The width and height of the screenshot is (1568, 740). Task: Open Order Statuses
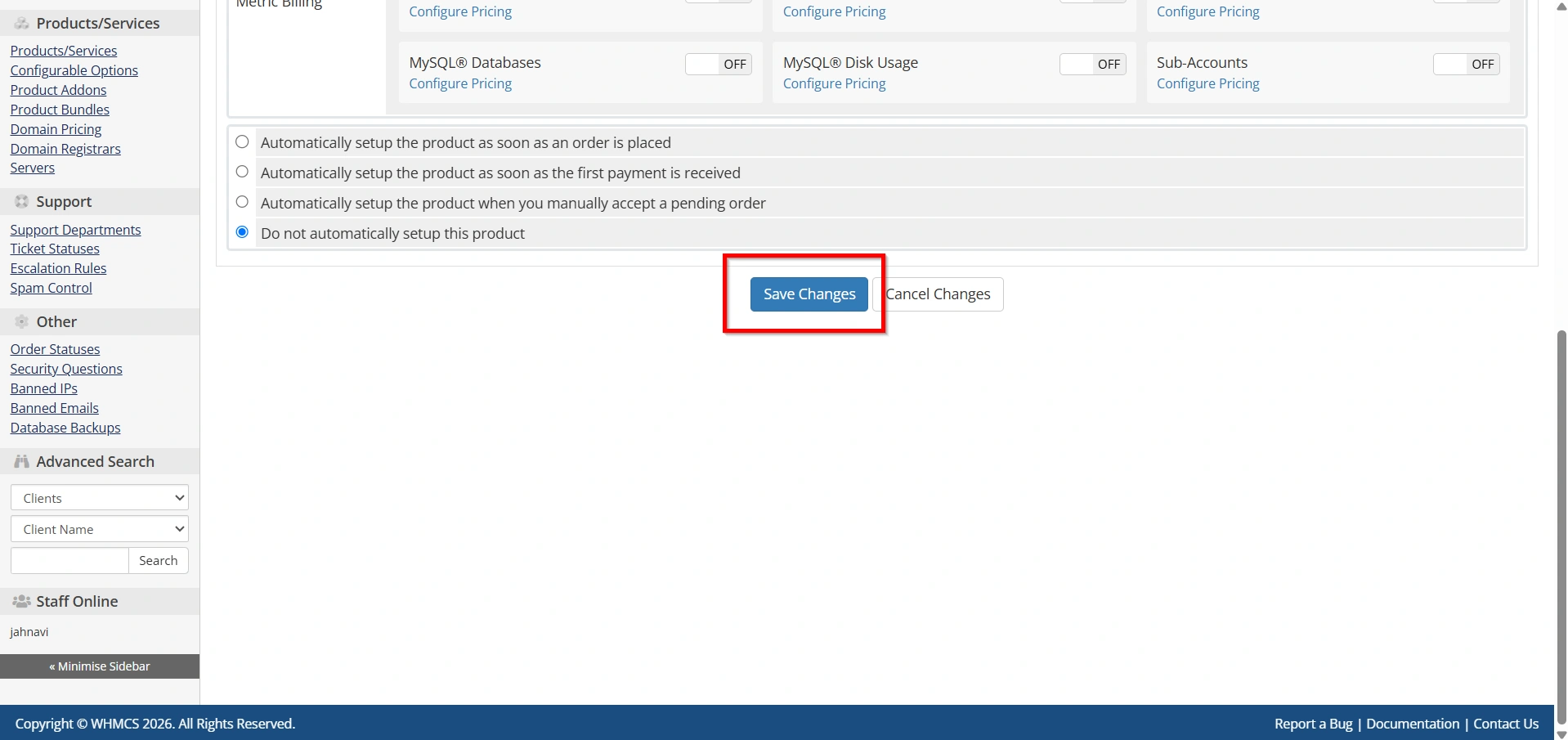55,349
